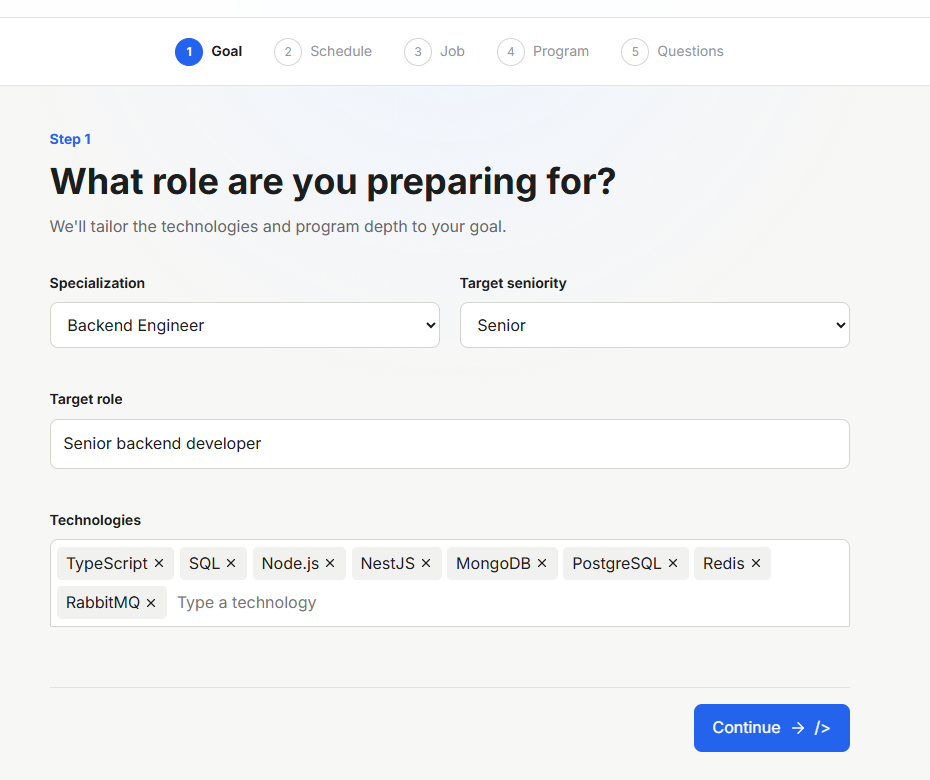The width and height of the screenshot is (930, 780).
Task: Click the step 3 circle number
Action: [x=418, y=52]
